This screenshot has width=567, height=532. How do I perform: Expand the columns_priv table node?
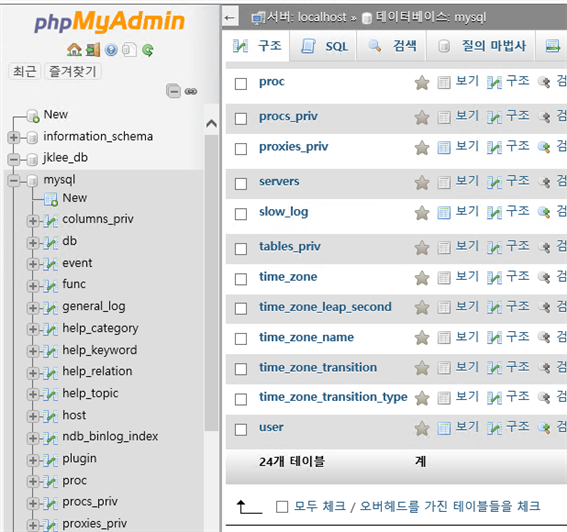[x=33, y=221]
